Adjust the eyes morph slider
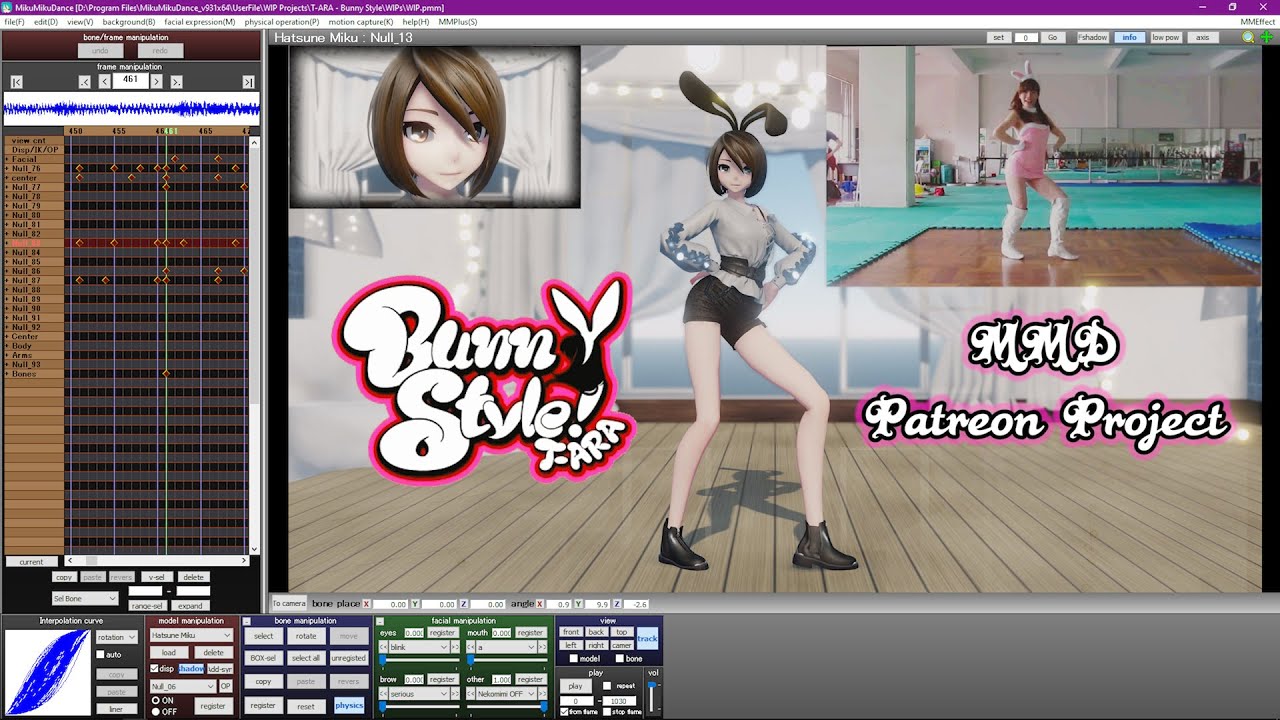1280x720 pixels. click(x=418, y=660)
